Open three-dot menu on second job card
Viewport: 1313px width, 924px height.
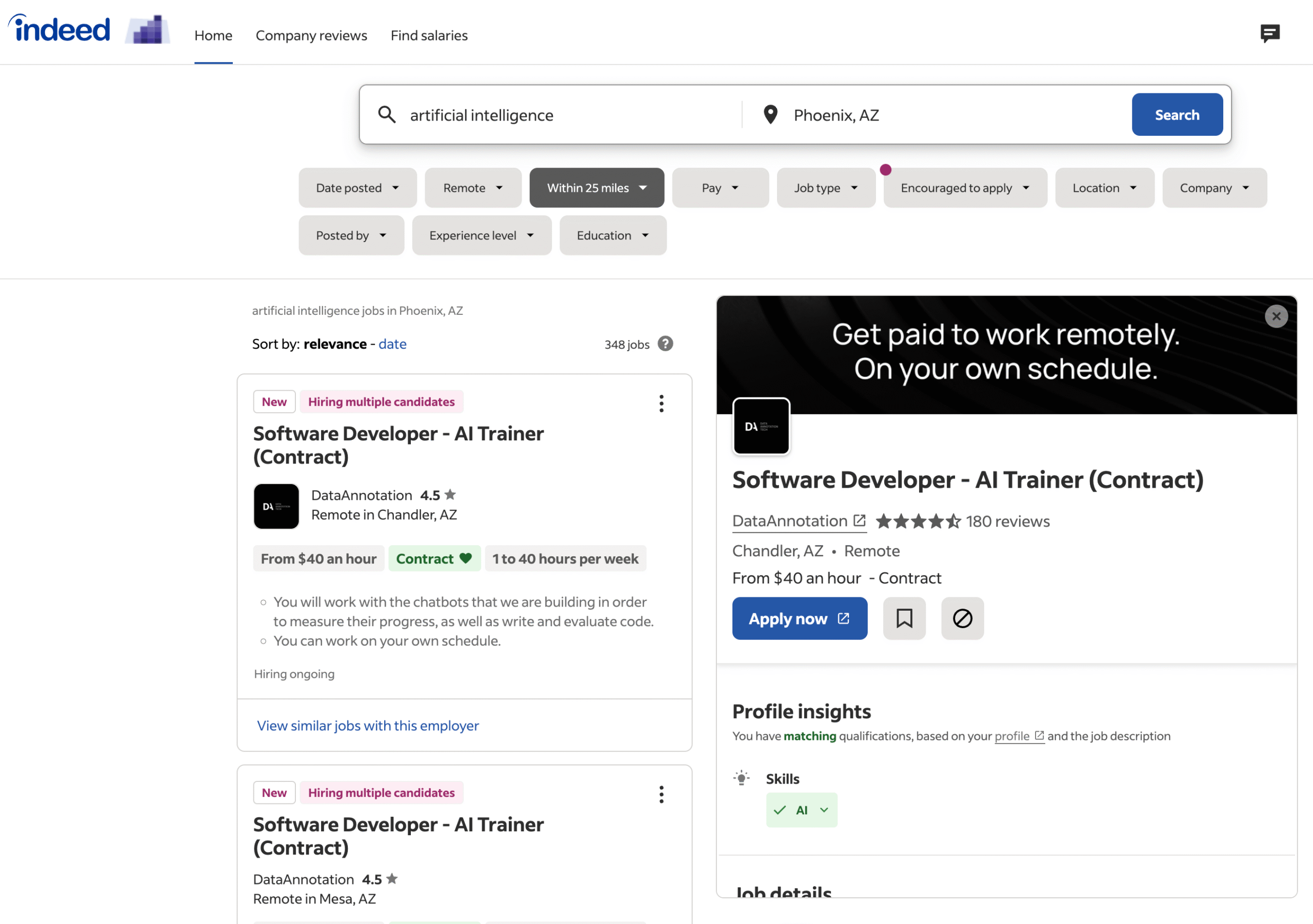click(x=661, y=794)
